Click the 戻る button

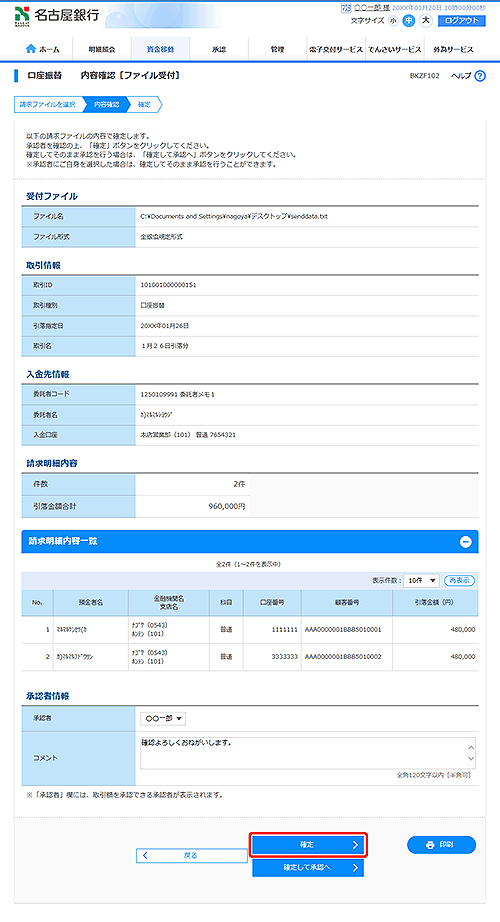click(x=191, y=856)
